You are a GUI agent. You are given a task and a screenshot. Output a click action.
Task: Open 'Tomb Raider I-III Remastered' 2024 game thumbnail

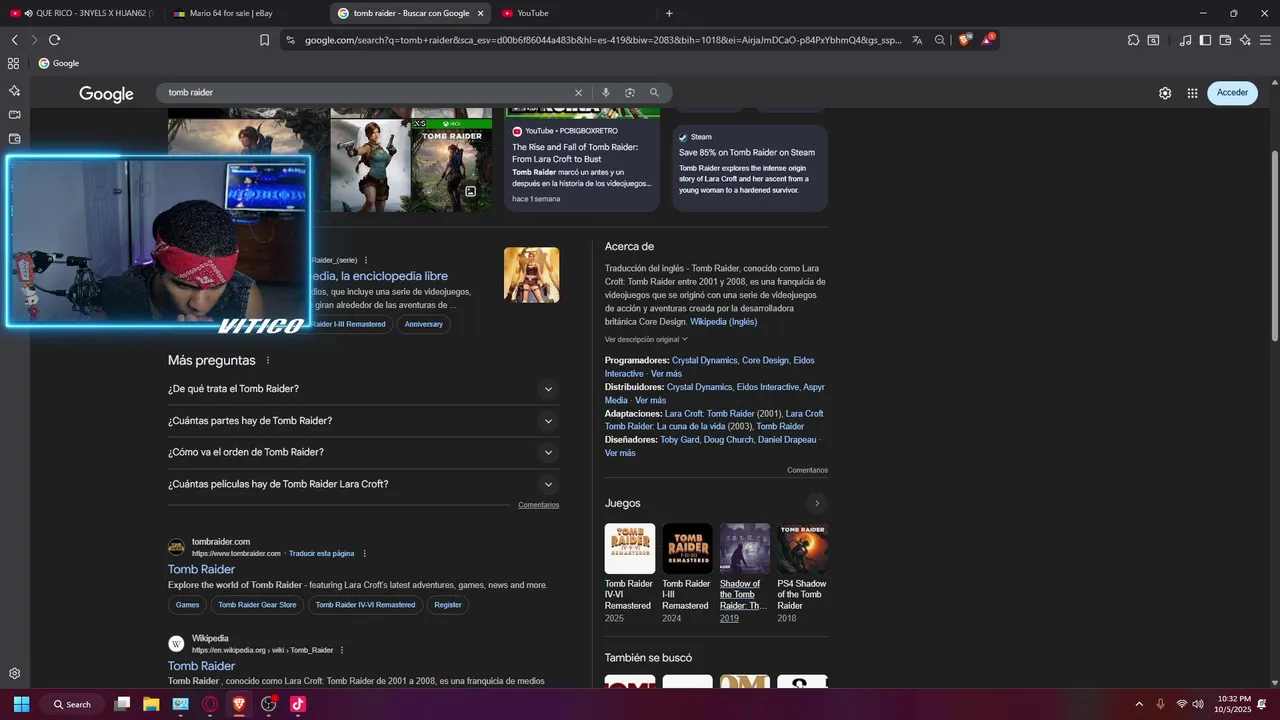[x=687, y=548]
